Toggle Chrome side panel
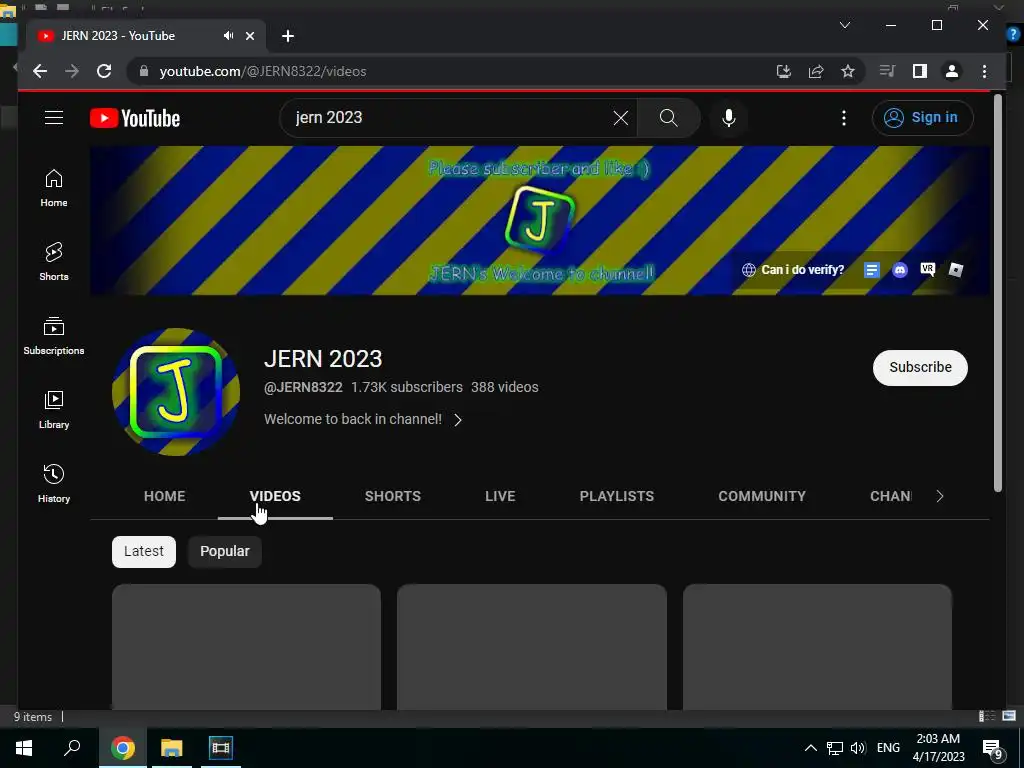 click(x=920, y=71)
